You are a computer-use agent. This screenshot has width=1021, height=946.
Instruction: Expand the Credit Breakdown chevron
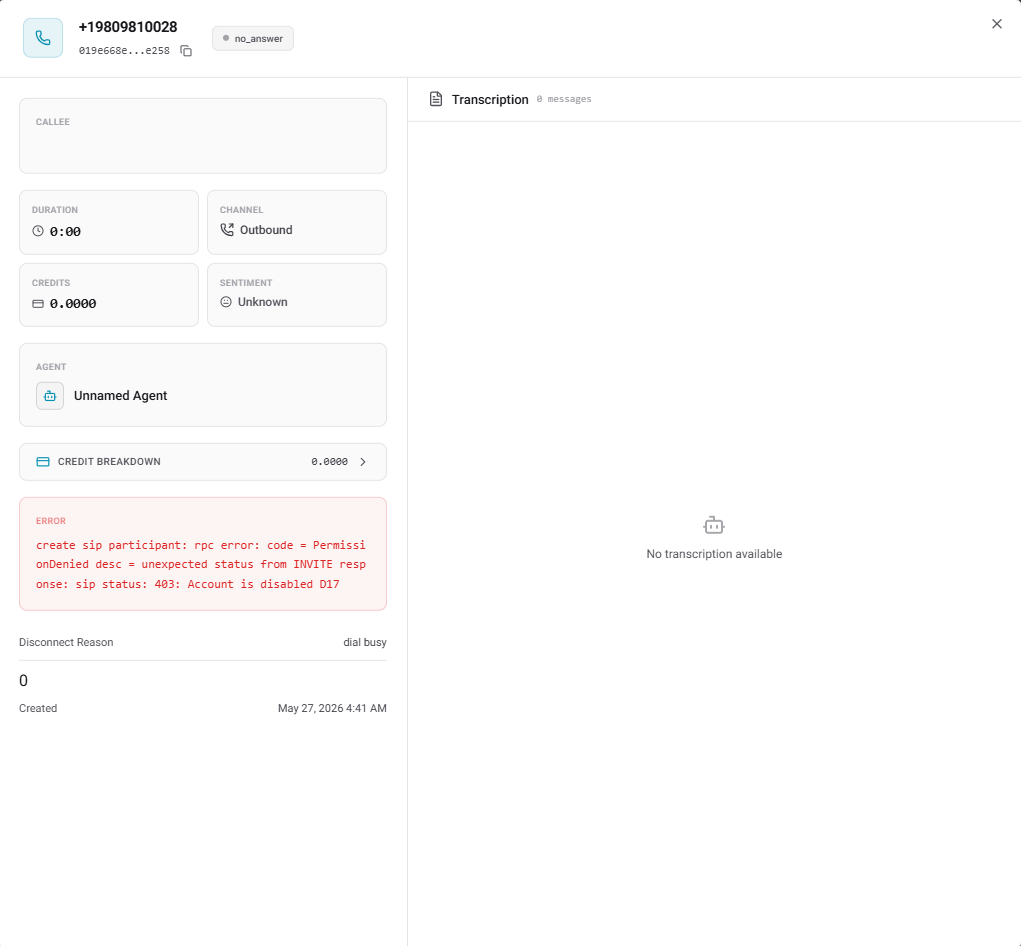[363, 462]
